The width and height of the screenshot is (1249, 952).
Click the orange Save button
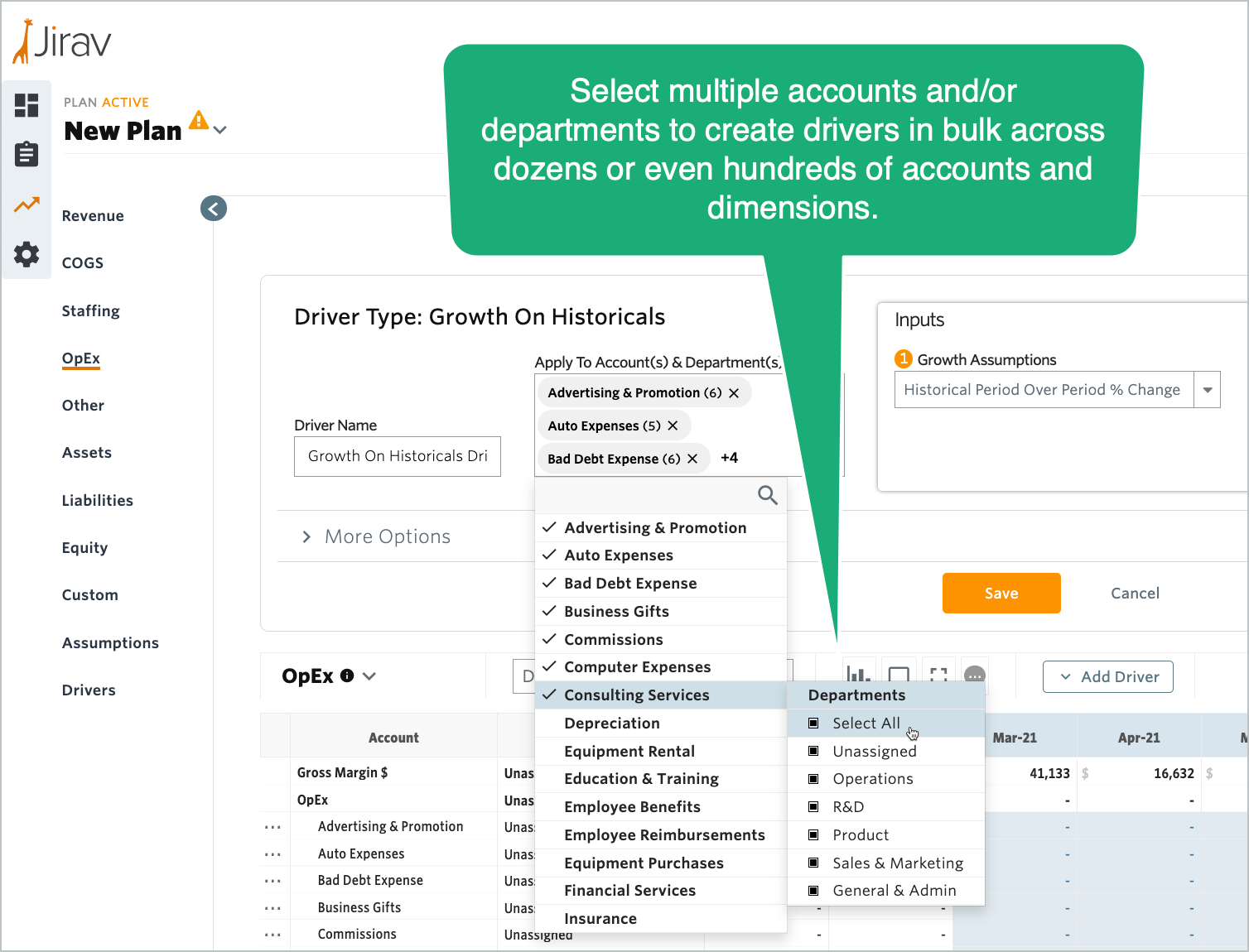click(x=1001, y=593)
